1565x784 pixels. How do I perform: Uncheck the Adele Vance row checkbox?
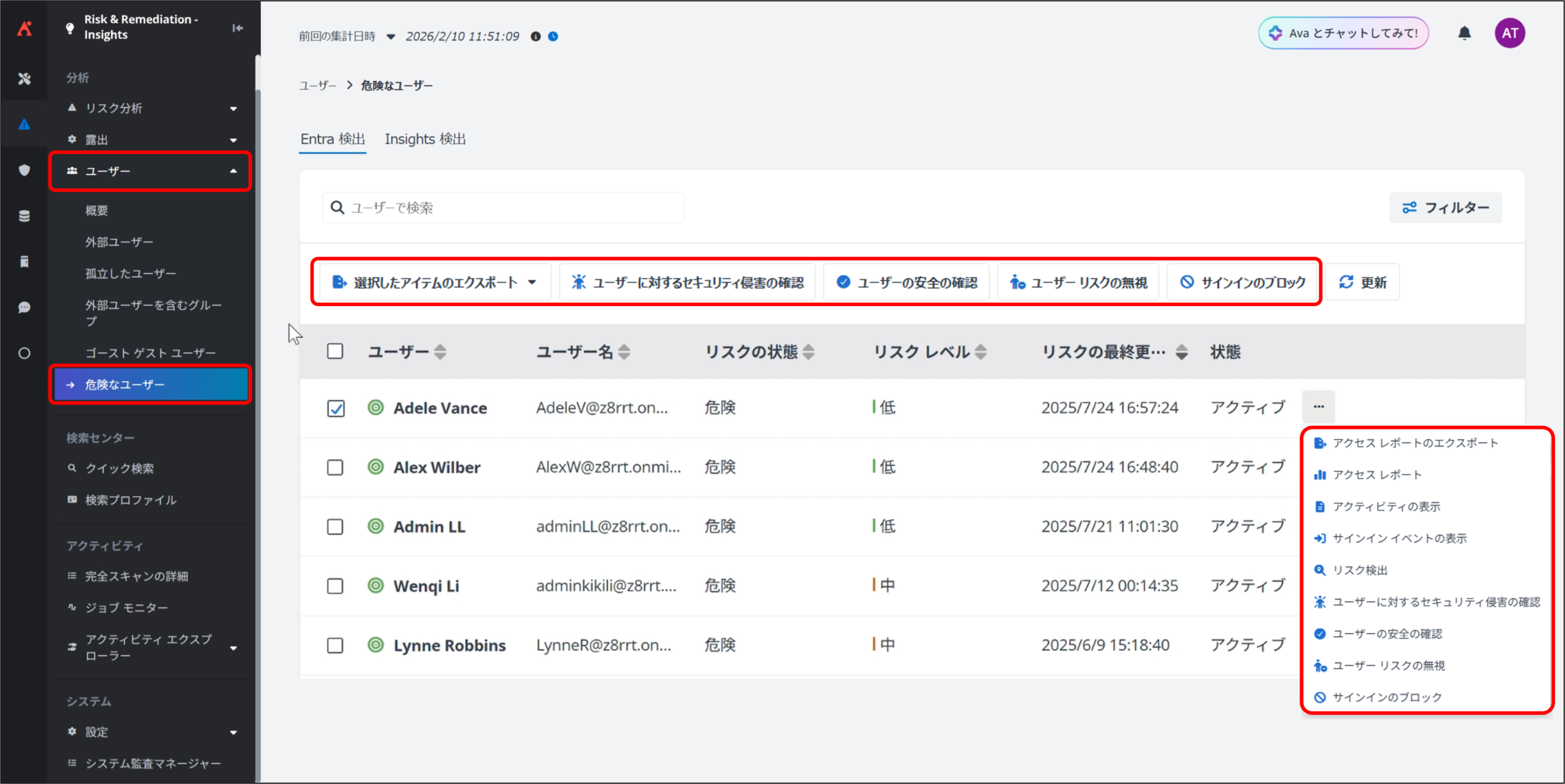[335, 408]
